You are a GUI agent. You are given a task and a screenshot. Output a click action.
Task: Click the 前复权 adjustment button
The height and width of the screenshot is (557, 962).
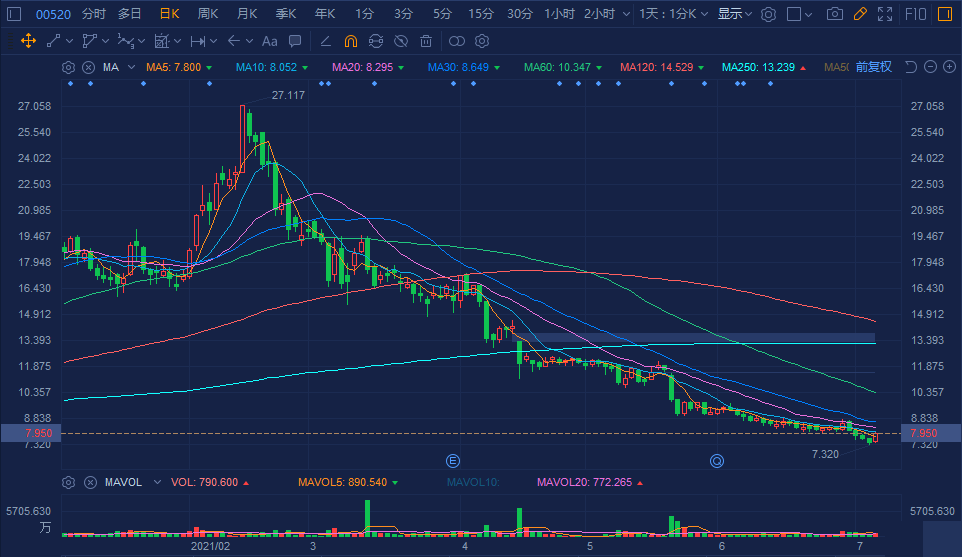coord(874,67)
